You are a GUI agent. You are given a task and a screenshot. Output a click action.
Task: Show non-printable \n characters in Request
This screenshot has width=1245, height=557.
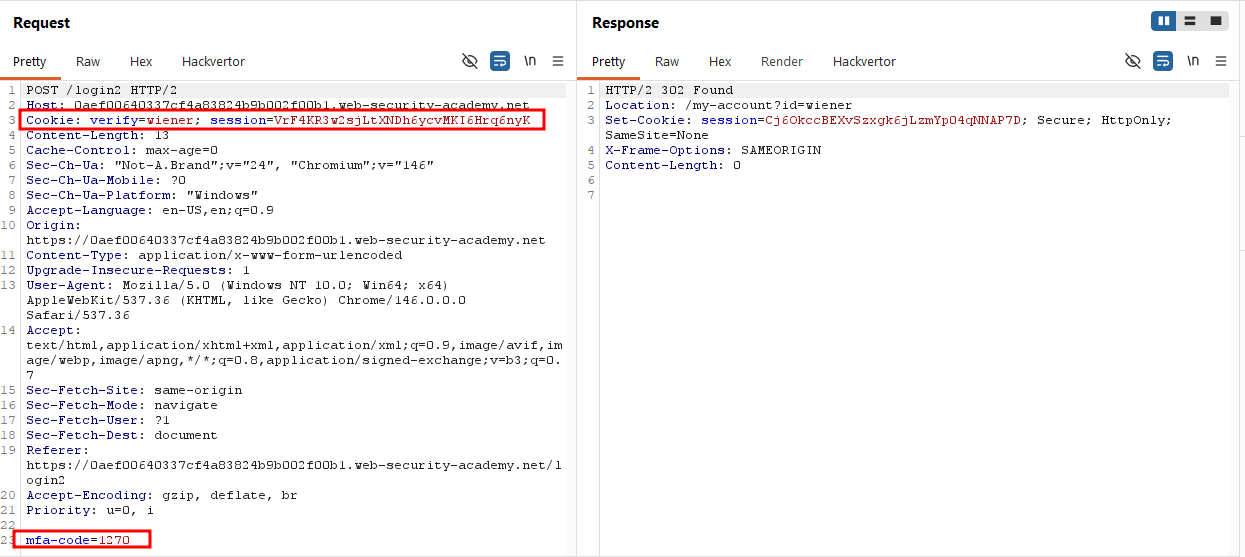coord(530,61)
